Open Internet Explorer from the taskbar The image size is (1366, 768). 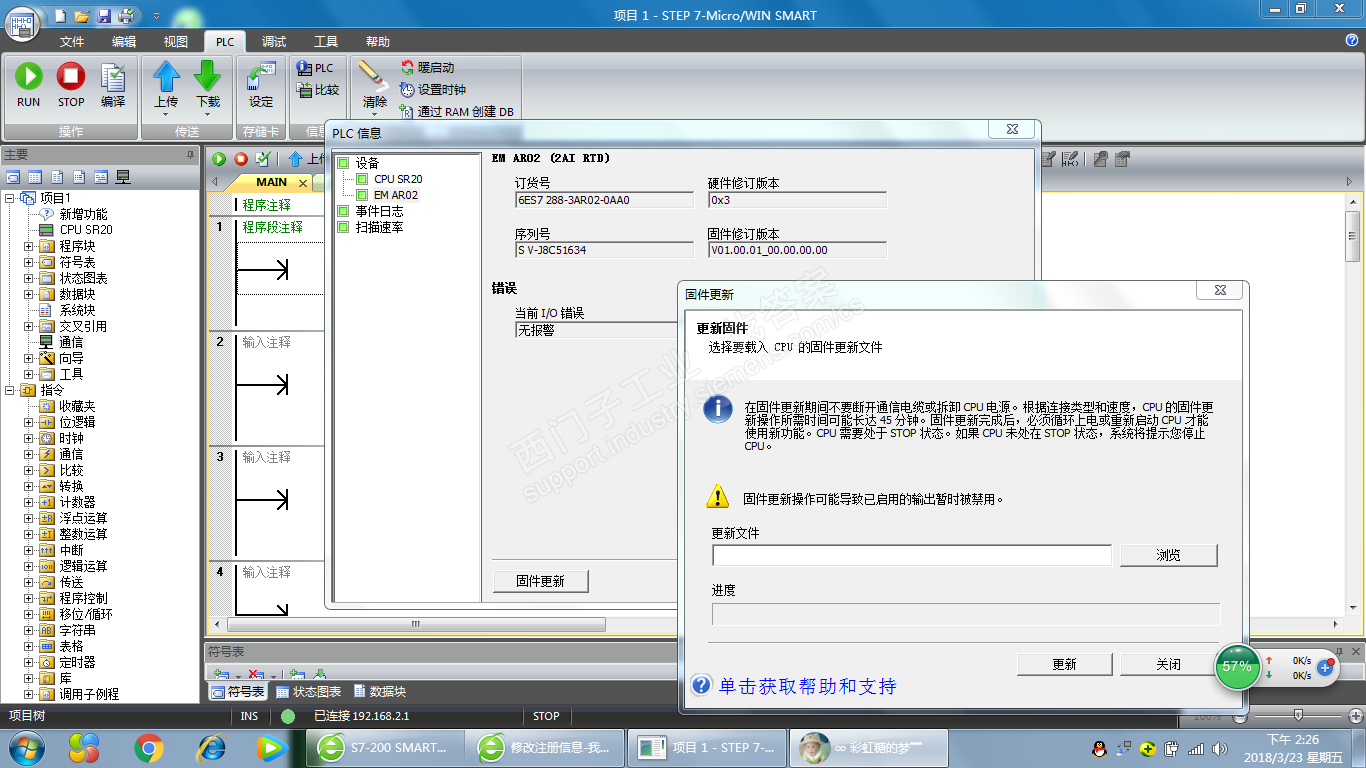click(x=211, y=747)
